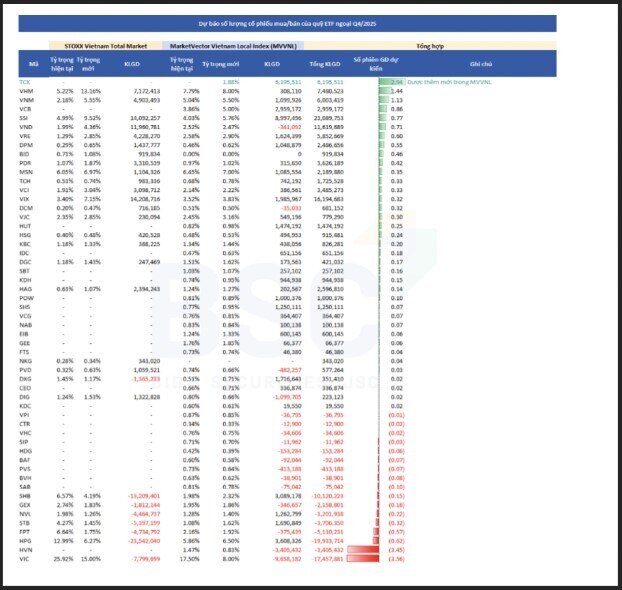This screenshot has height=590, width=622.
Task: Select the 'CTR' ticker cell
Action: [25, 424]
